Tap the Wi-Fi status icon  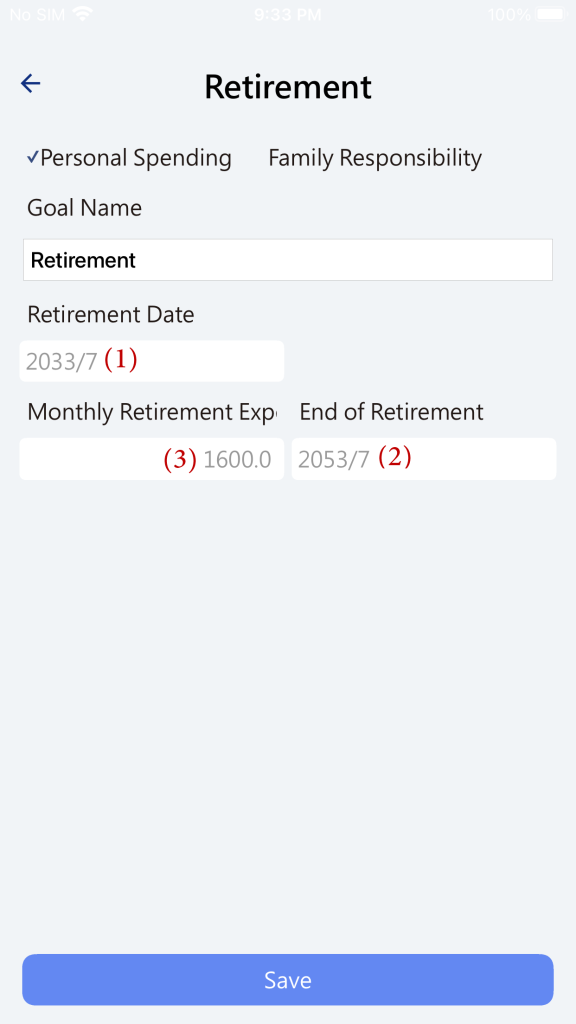pos(82,14)
